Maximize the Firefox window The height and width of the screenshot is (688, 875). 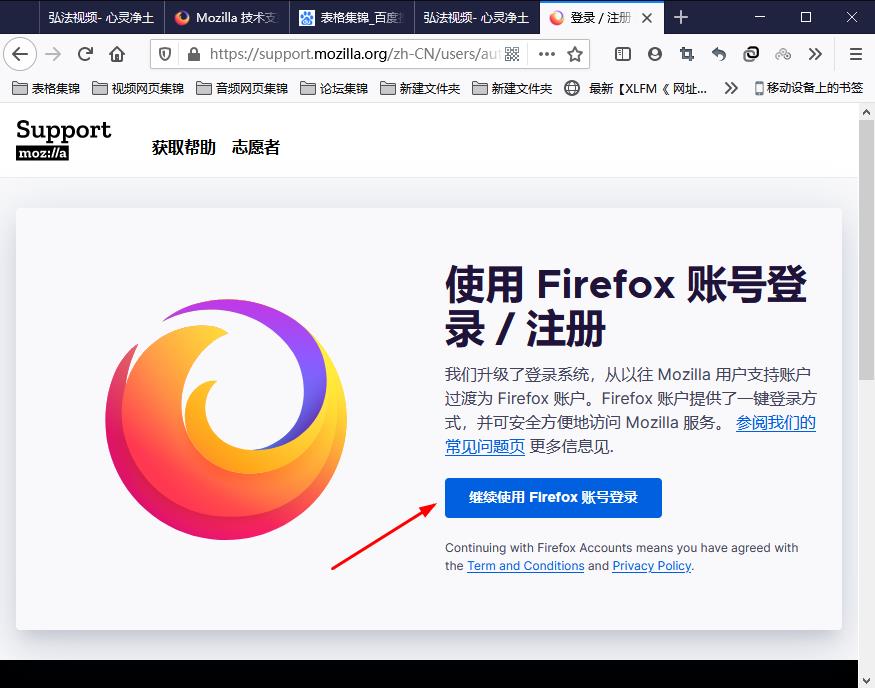click(806, 17)
